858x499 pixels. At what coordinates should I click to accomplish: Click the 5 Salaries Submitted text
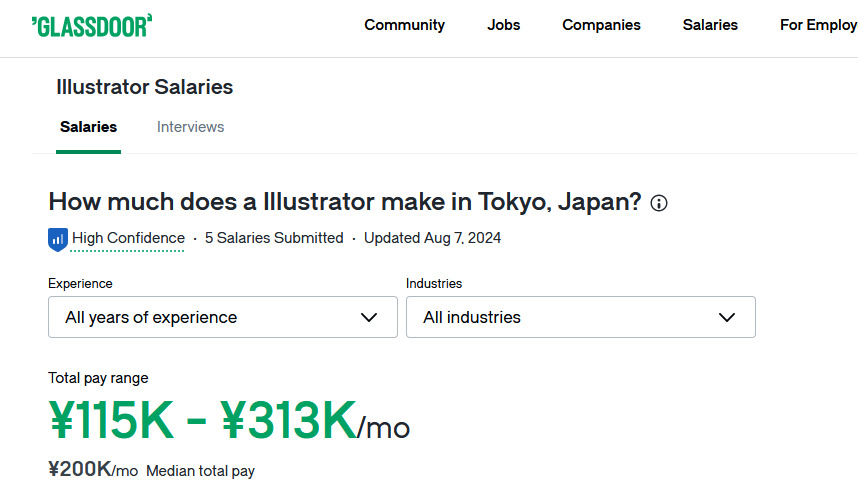(274, 238)
